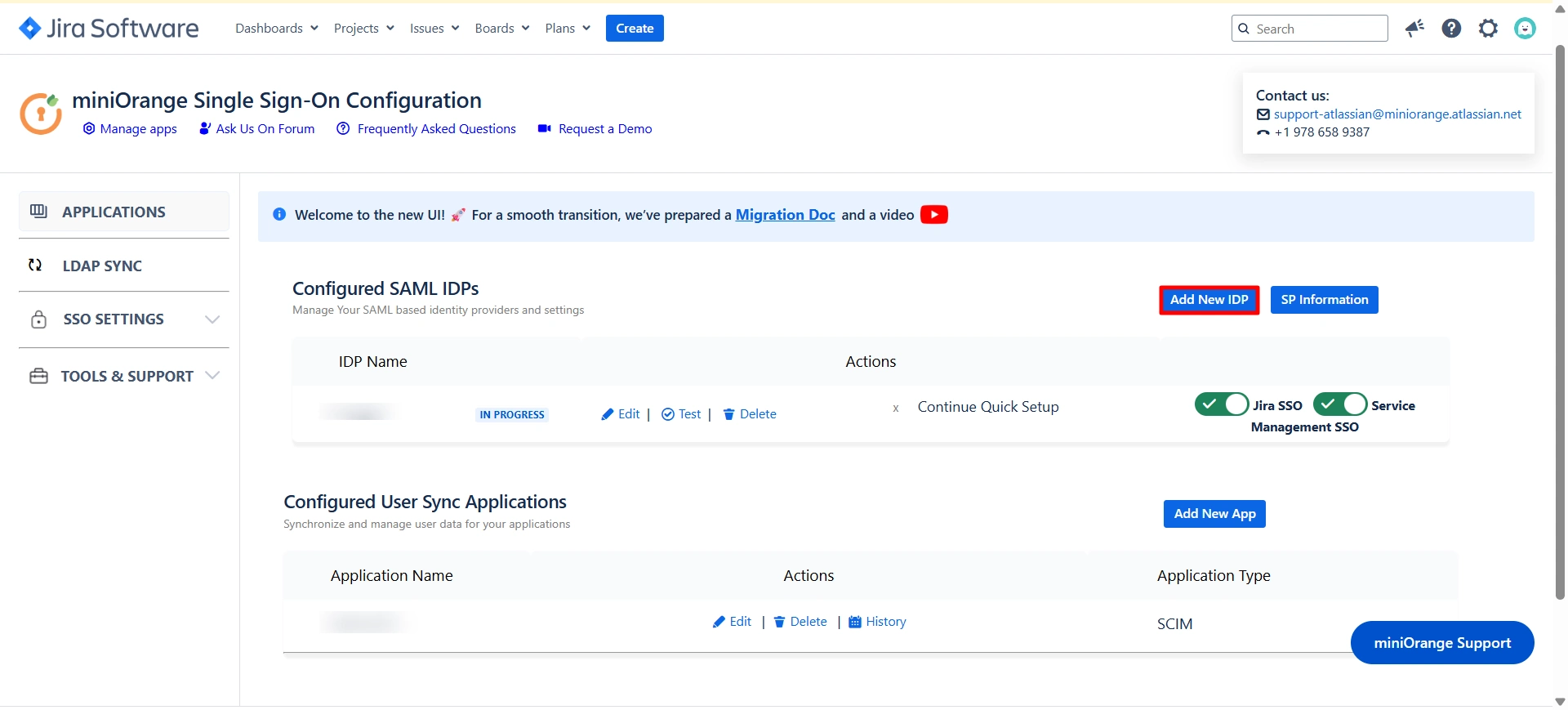Play the YouTube migration video icon
This screenshot has height=710, width=1568.
tap(933, 215)
